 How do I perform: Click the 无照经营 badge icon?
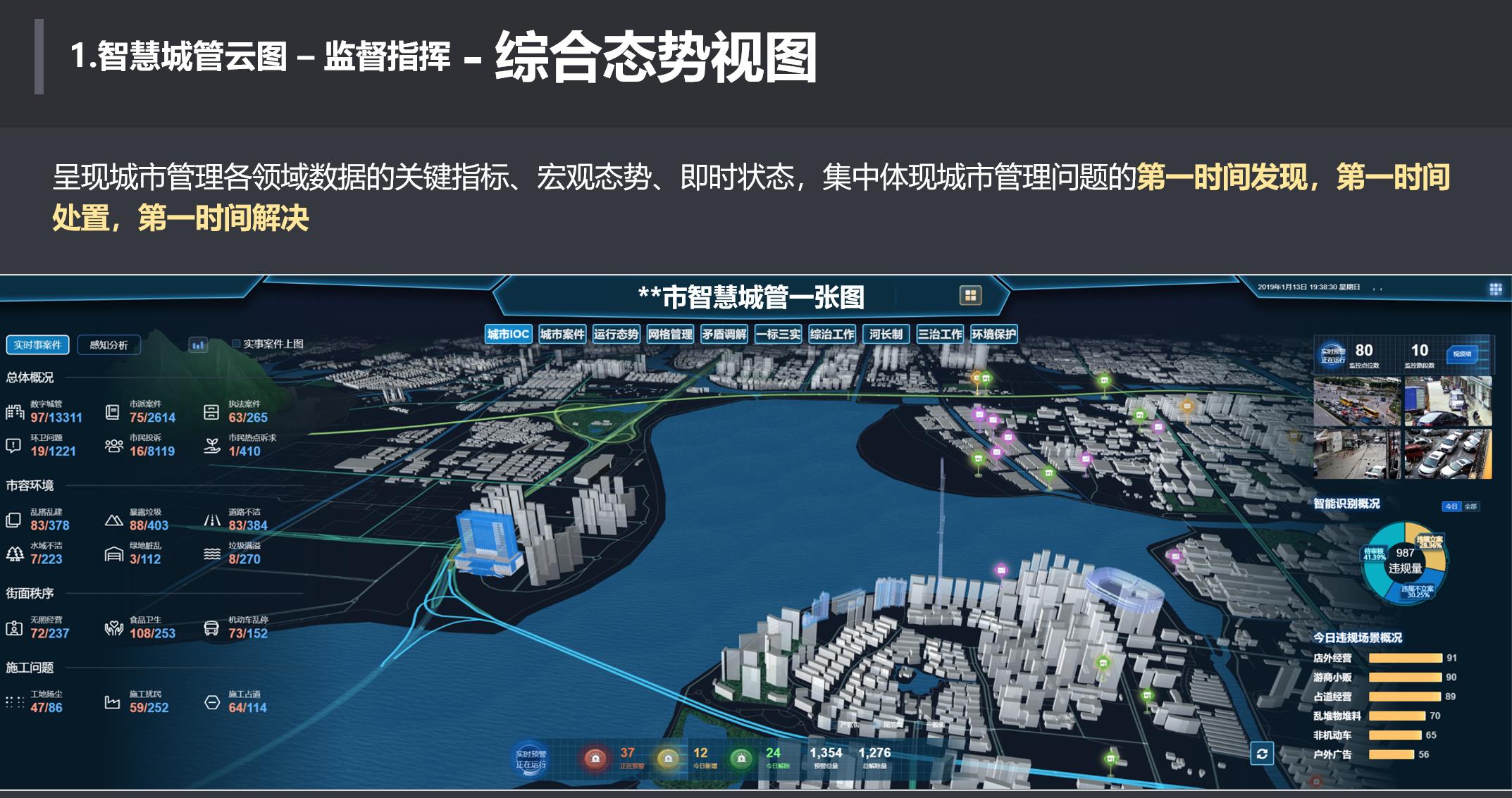click(14, 628)
